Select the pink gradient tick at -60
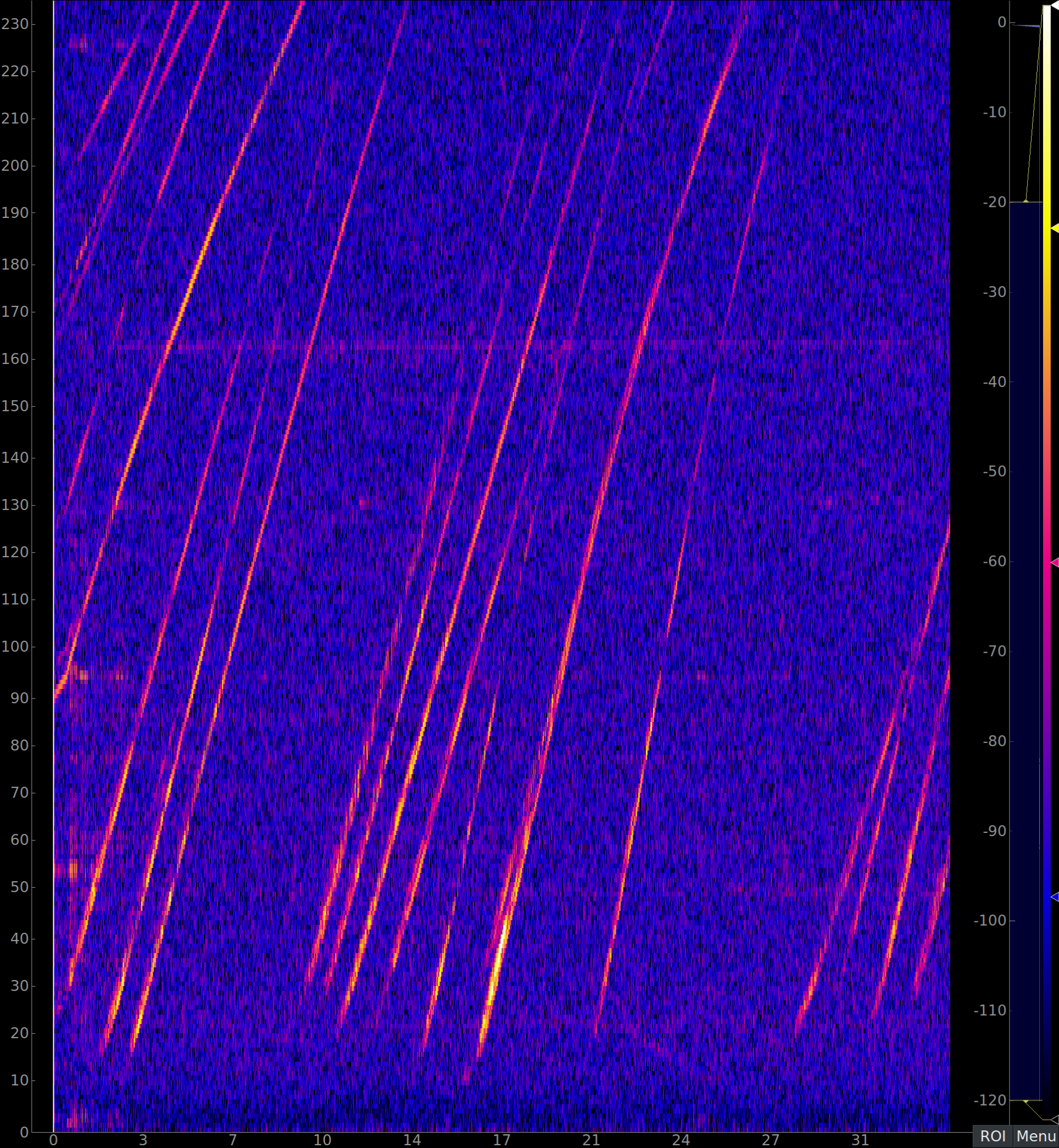The height and width of the screenshot is (1148, 1059). (1055, 564)
